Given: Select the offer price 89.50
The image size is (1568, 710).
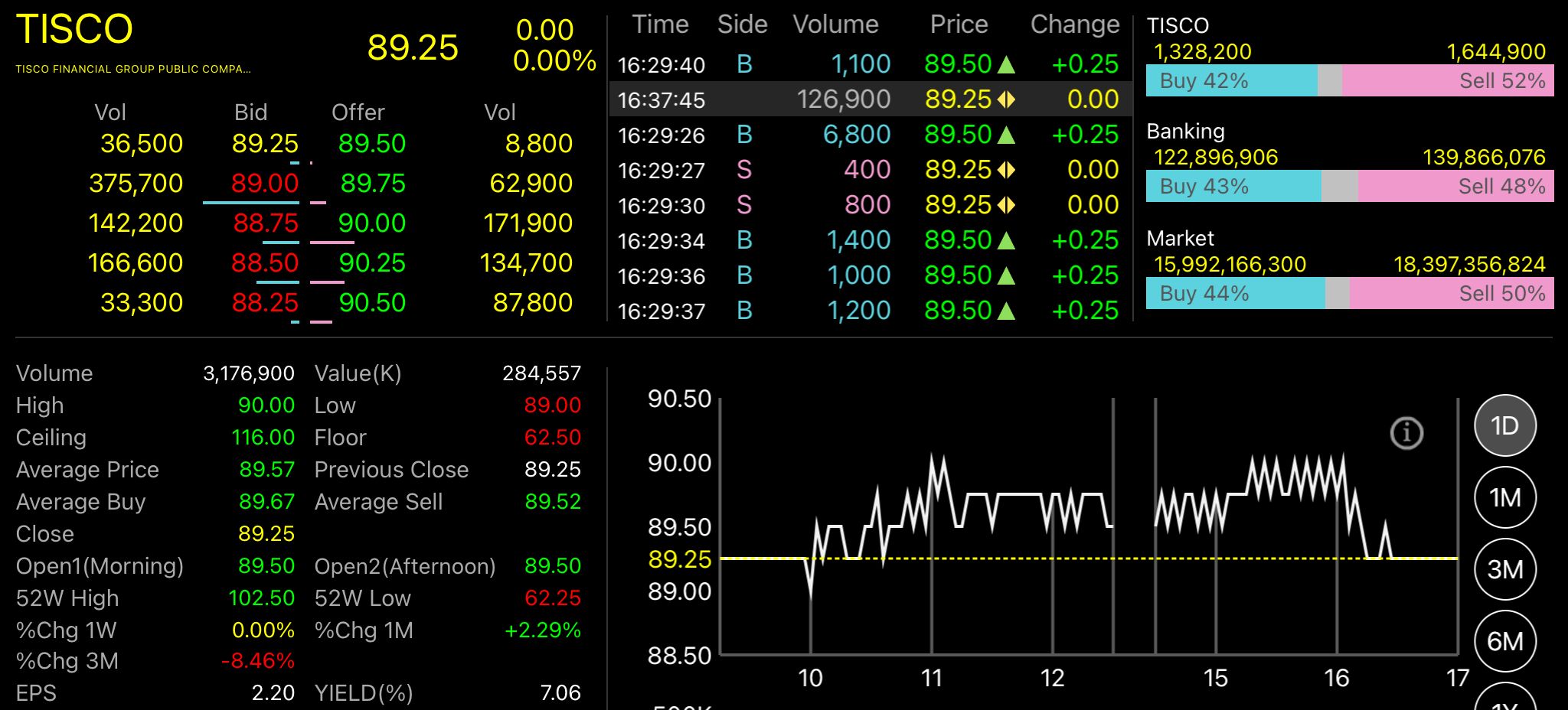Looking at the screenshot, I should pos(372,143).
